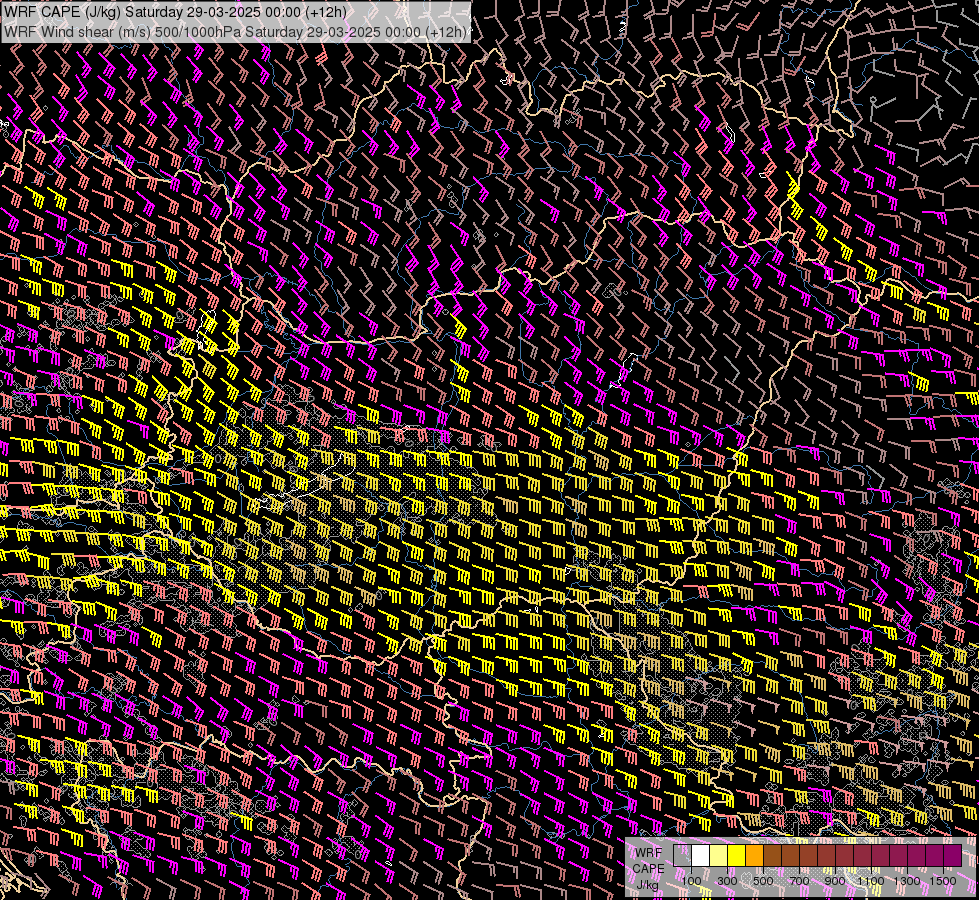Click the WRF Wind shear title line
Viewport: 979px width, 900px height.
(x=235, y=32)
